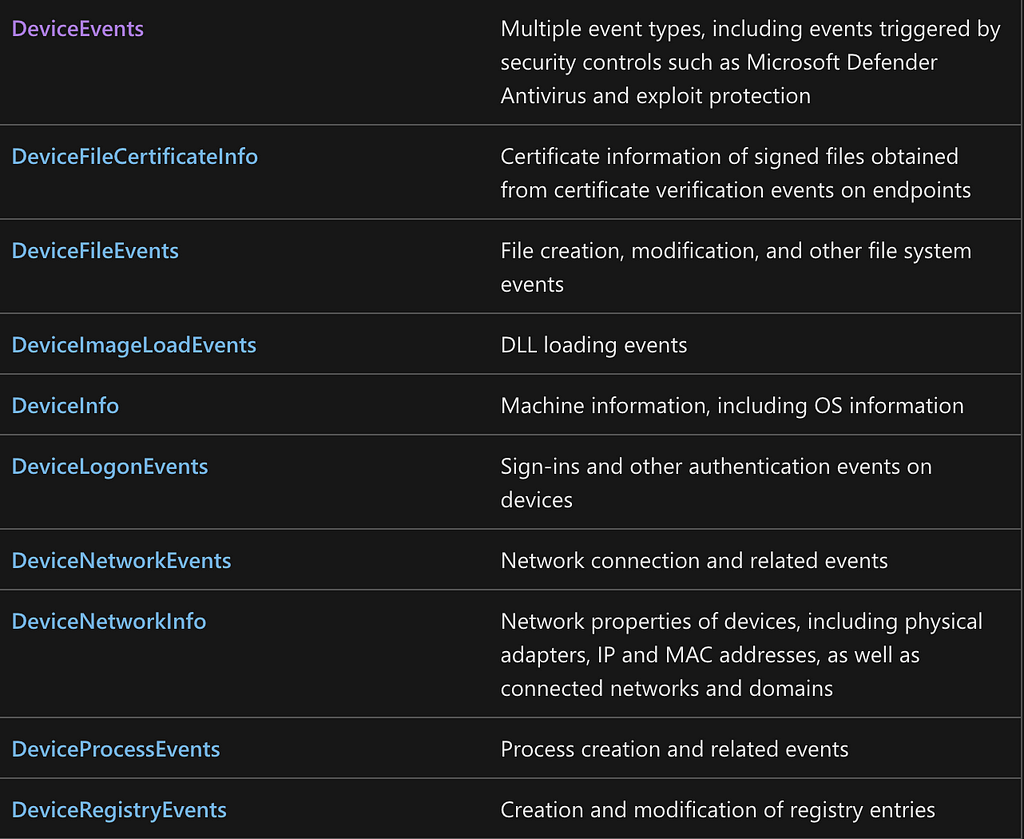Click the description starting "Network properties of devices"

[x=741, y=654]
